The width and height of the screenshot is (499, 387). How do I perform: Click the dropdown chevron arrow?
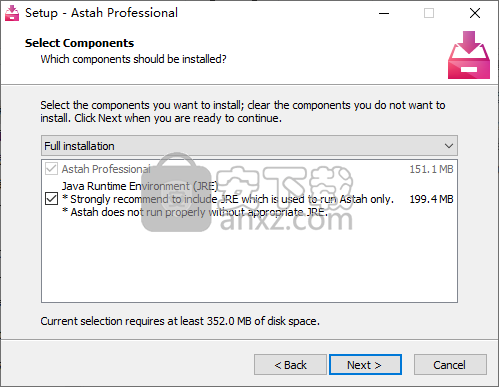(x=449, y=146)
